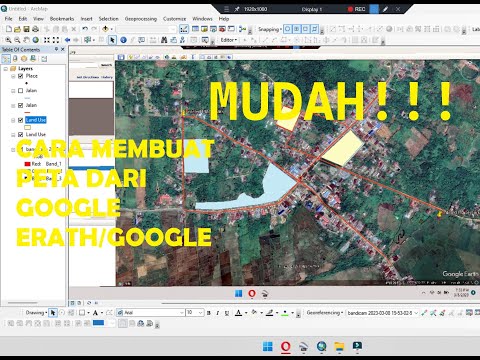This screenshot has width=480, height=360.
Task: Open the Snapping dropdown menu
Action: (269, 29)
